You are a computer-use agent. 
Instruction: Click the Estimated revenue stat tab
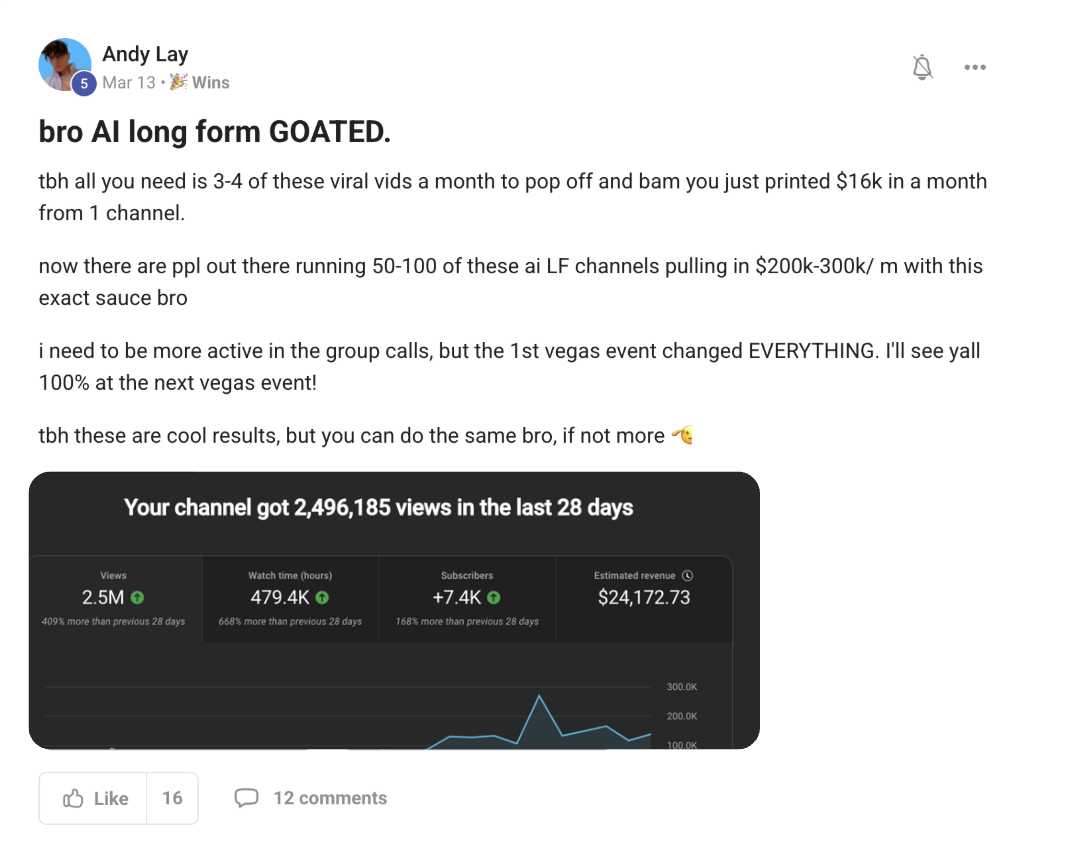coord(644,599)
